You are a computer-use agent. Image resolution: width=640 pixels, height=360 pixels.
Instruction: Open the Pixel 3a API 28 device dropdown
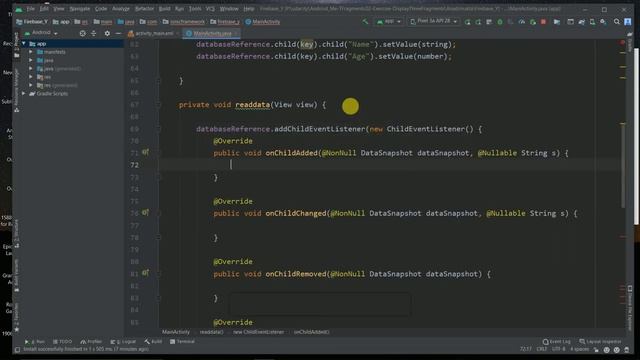pos(433,22)
